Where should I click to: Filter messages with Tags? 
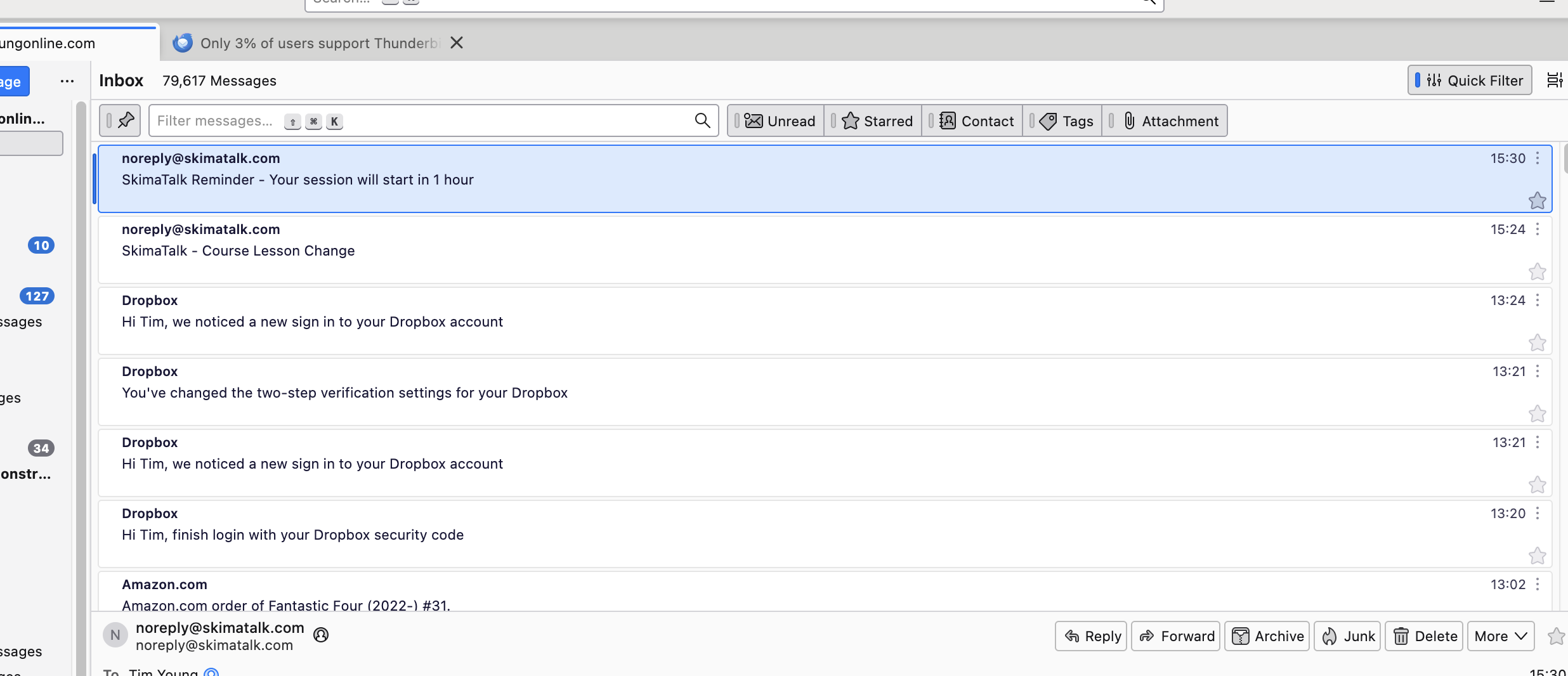click(x=1062, y=120)
